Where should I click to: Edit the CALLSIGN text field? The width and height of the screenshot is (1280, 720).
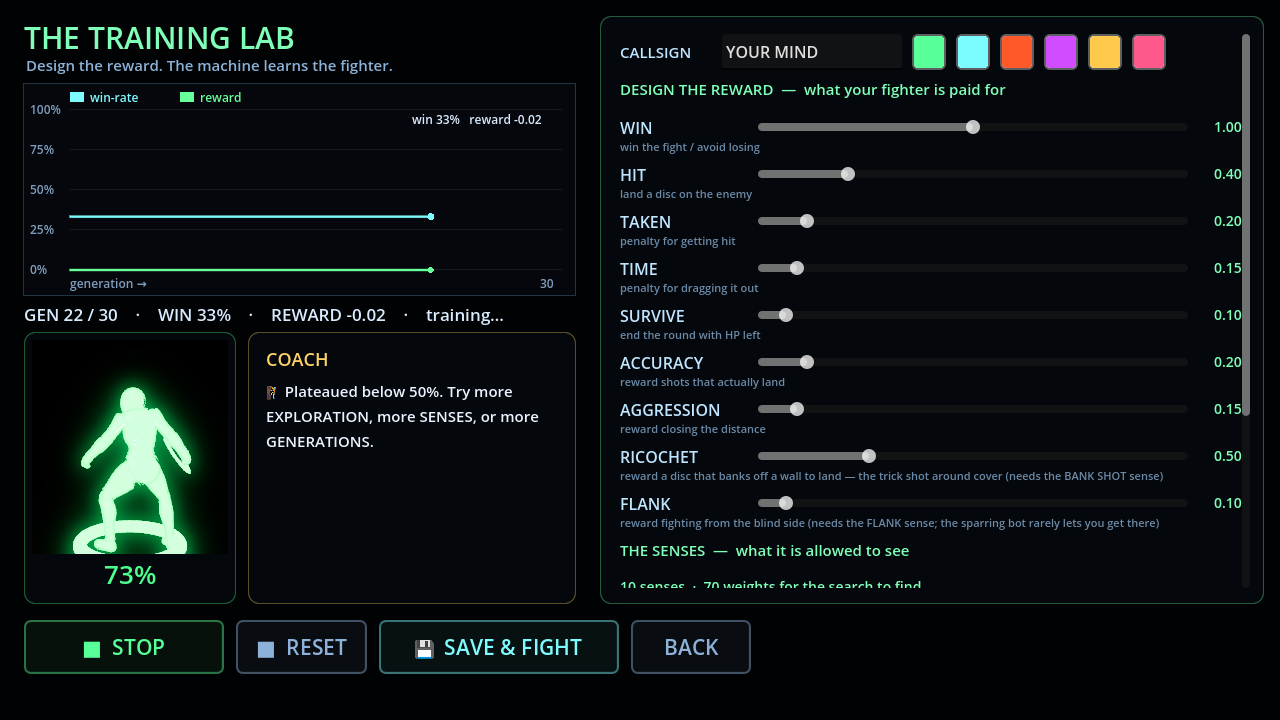pyautogui.click(x=812, y=52)
